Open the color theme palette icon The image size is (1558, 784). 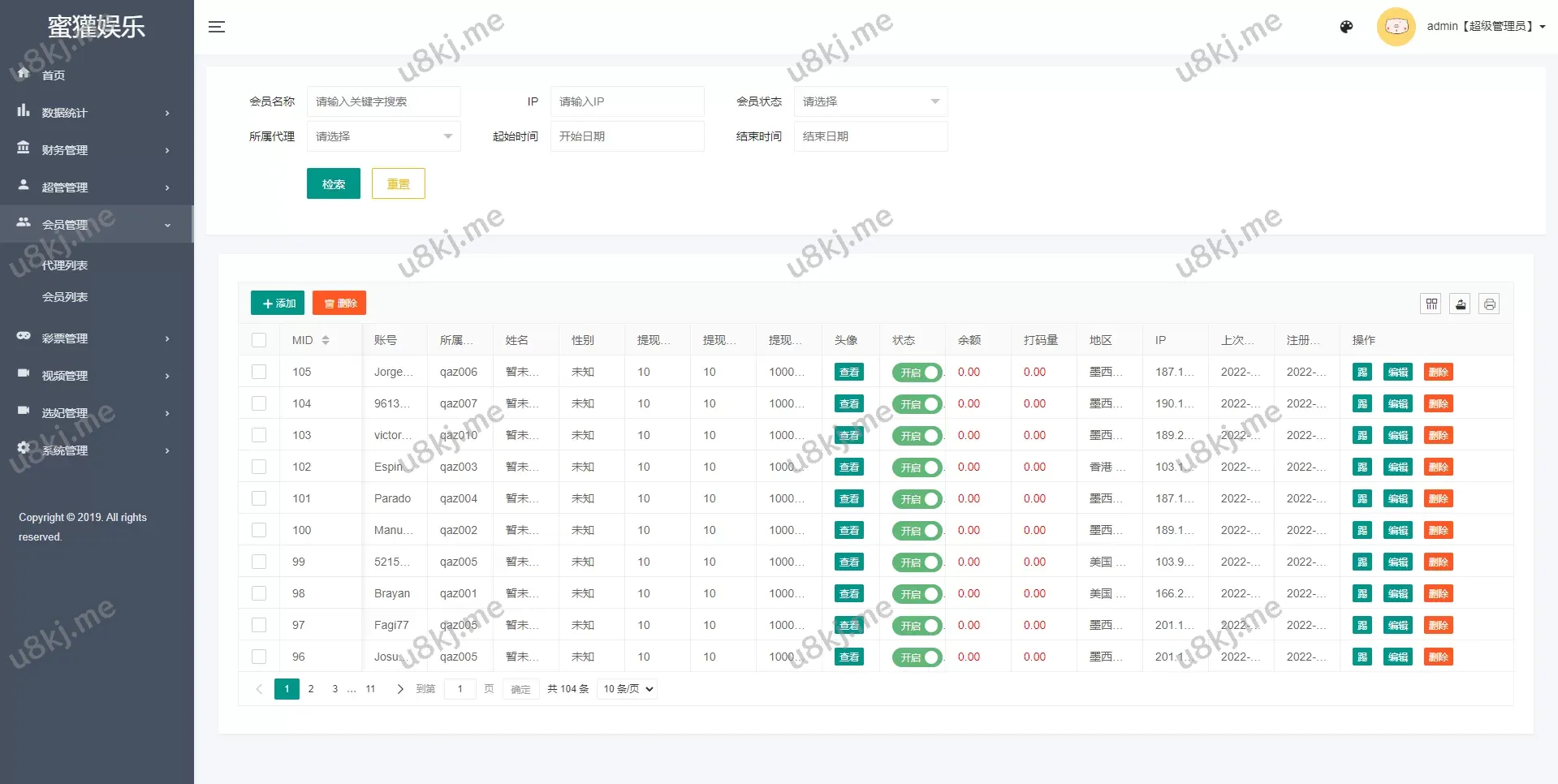click(1346, 27)
